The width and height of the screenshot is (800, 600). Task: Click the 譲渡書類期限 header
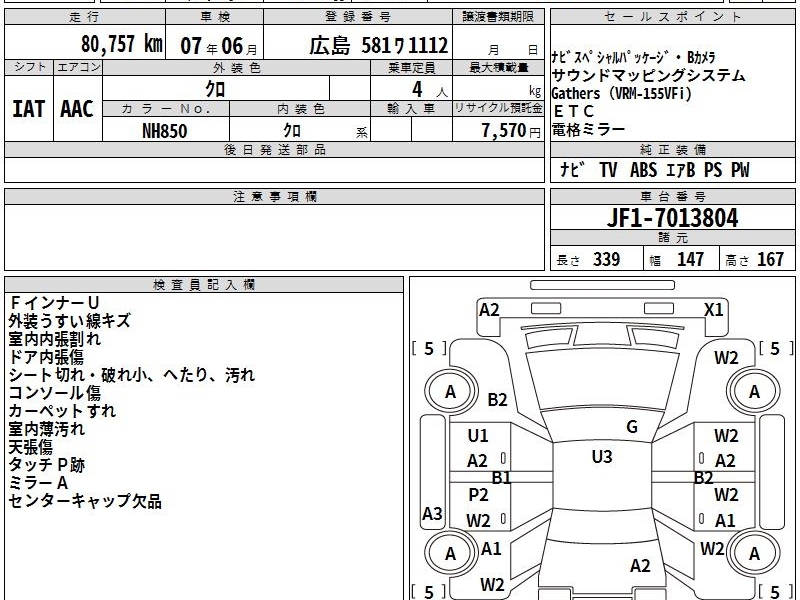pyautogui.click(x=498, y=17)
